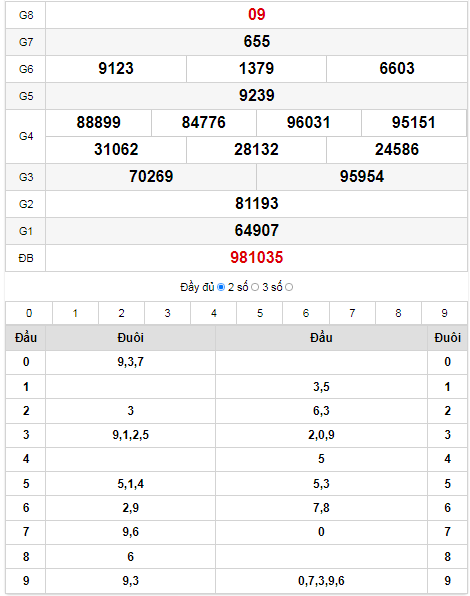Select digit 2 in number filter row
This screenshot has width=470, height=596.
click(x=121, y=313)
